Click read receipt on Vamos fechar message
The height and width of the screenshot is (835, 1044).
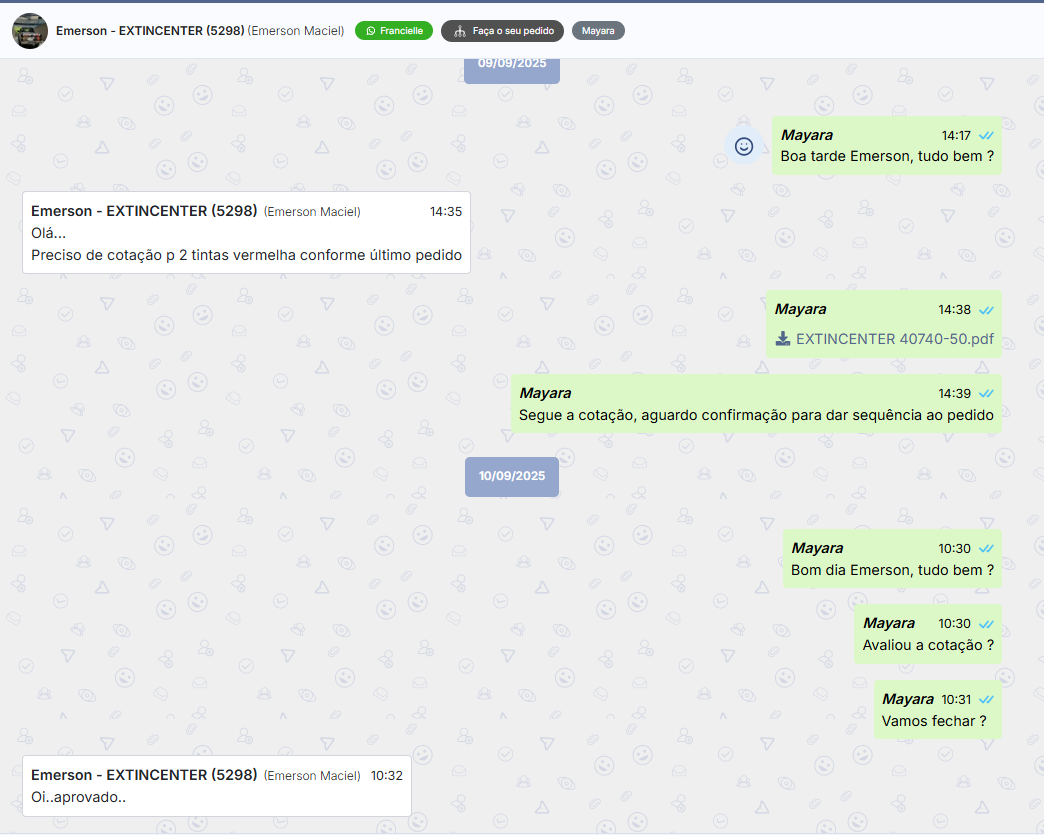pyautogui.click(x=986, y=699)
